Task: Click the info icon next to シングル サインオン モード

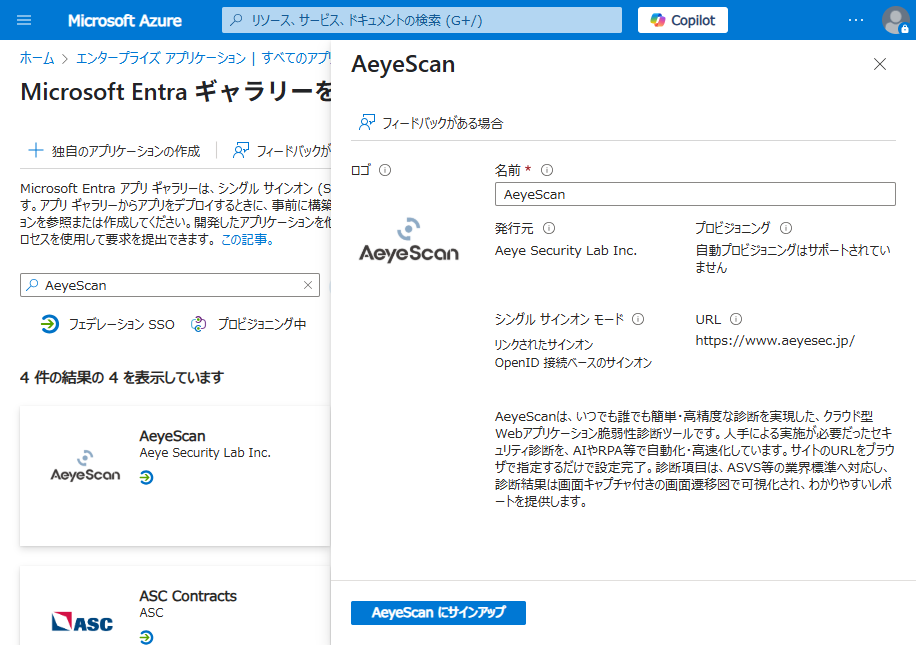Action: [x=638, y=319]
